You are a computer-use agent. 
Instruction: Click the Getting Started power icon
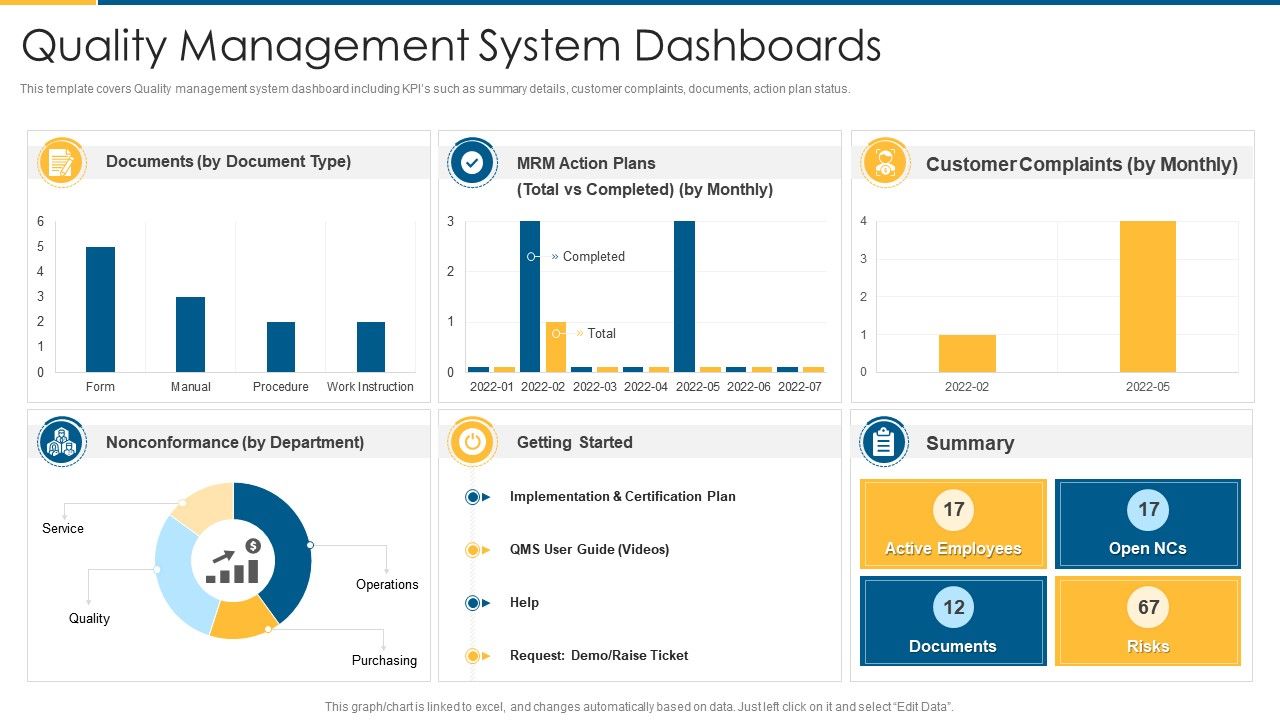coord(473,441)
